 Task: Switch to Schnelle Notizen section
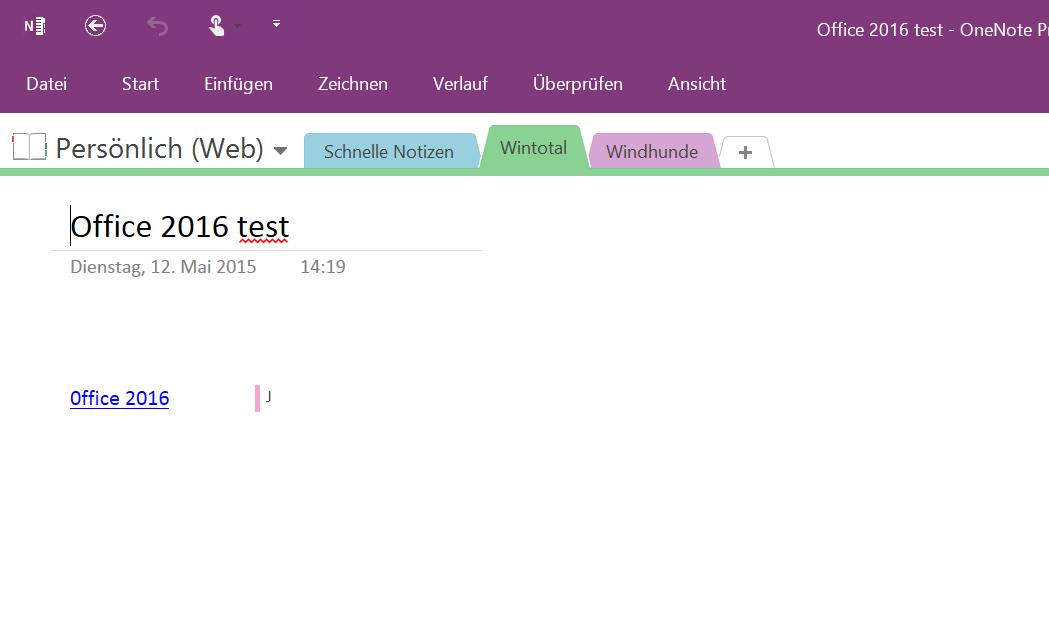click(x=391, y=151)
